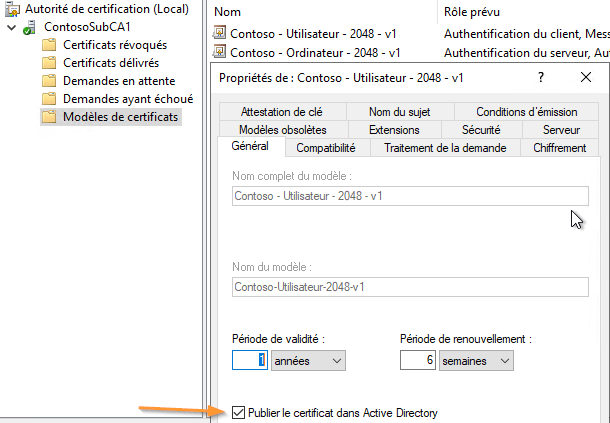Click the Autorité de certification root icon
The width and height of the screenshot is (610, 423).
click(x=12, y=9)
